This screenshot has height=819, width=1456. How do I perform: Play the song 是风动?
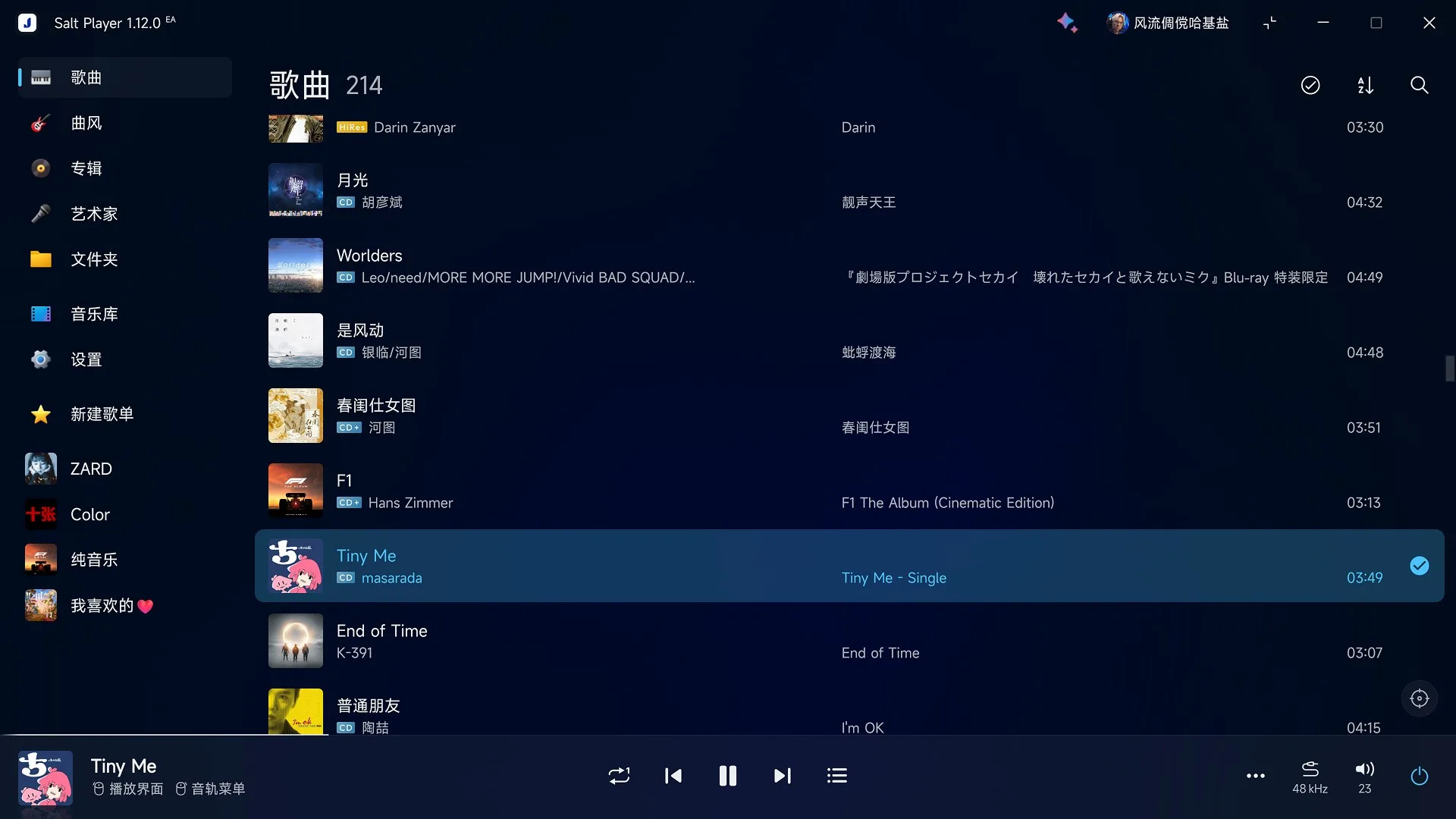click(849, 340)
